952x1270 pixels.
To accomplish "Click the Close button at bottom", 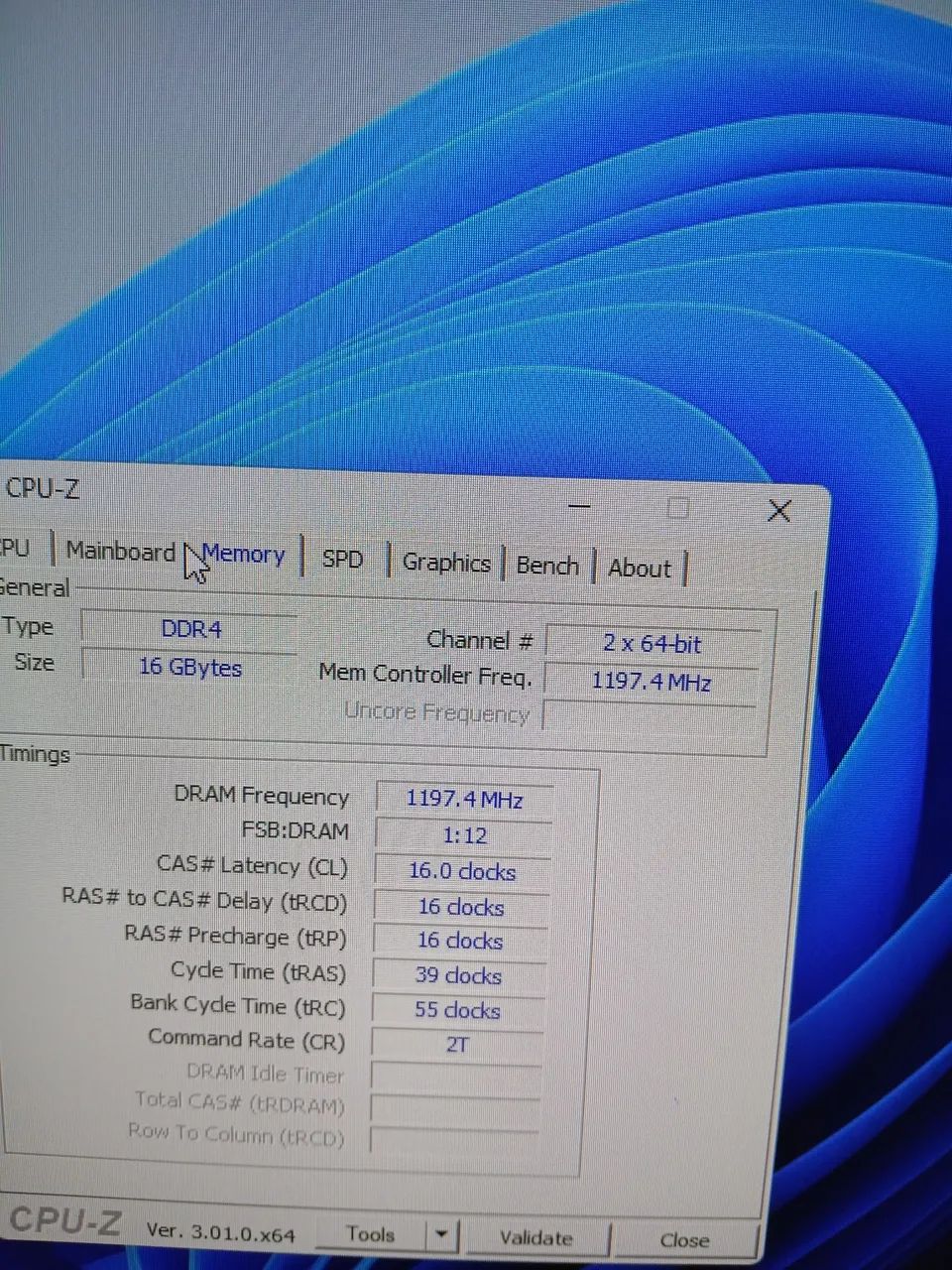I will click(684, 1240).
